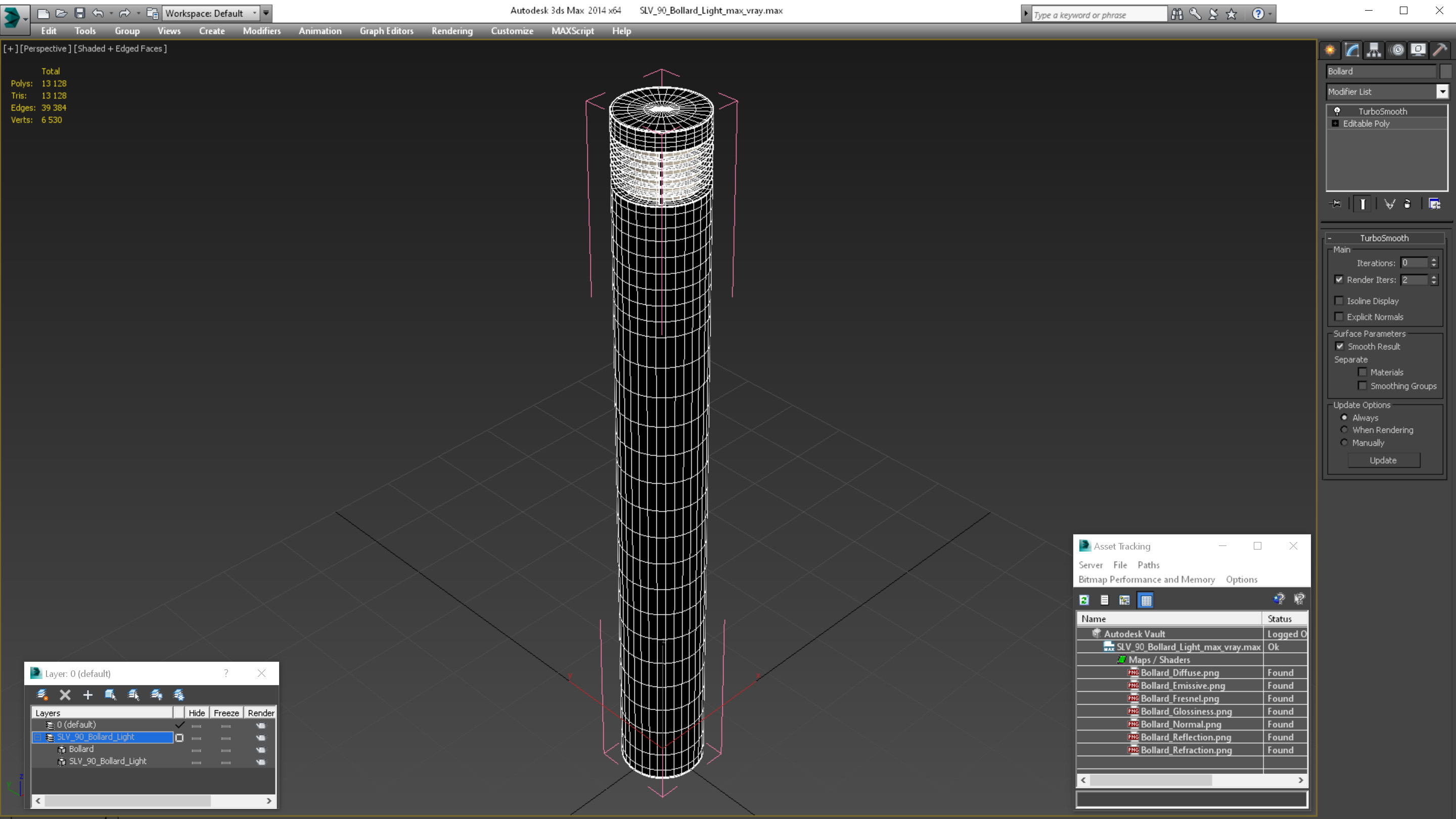Click the viewport plus sign general menu label
The image size is (1456, 819).
click(10, 49)
